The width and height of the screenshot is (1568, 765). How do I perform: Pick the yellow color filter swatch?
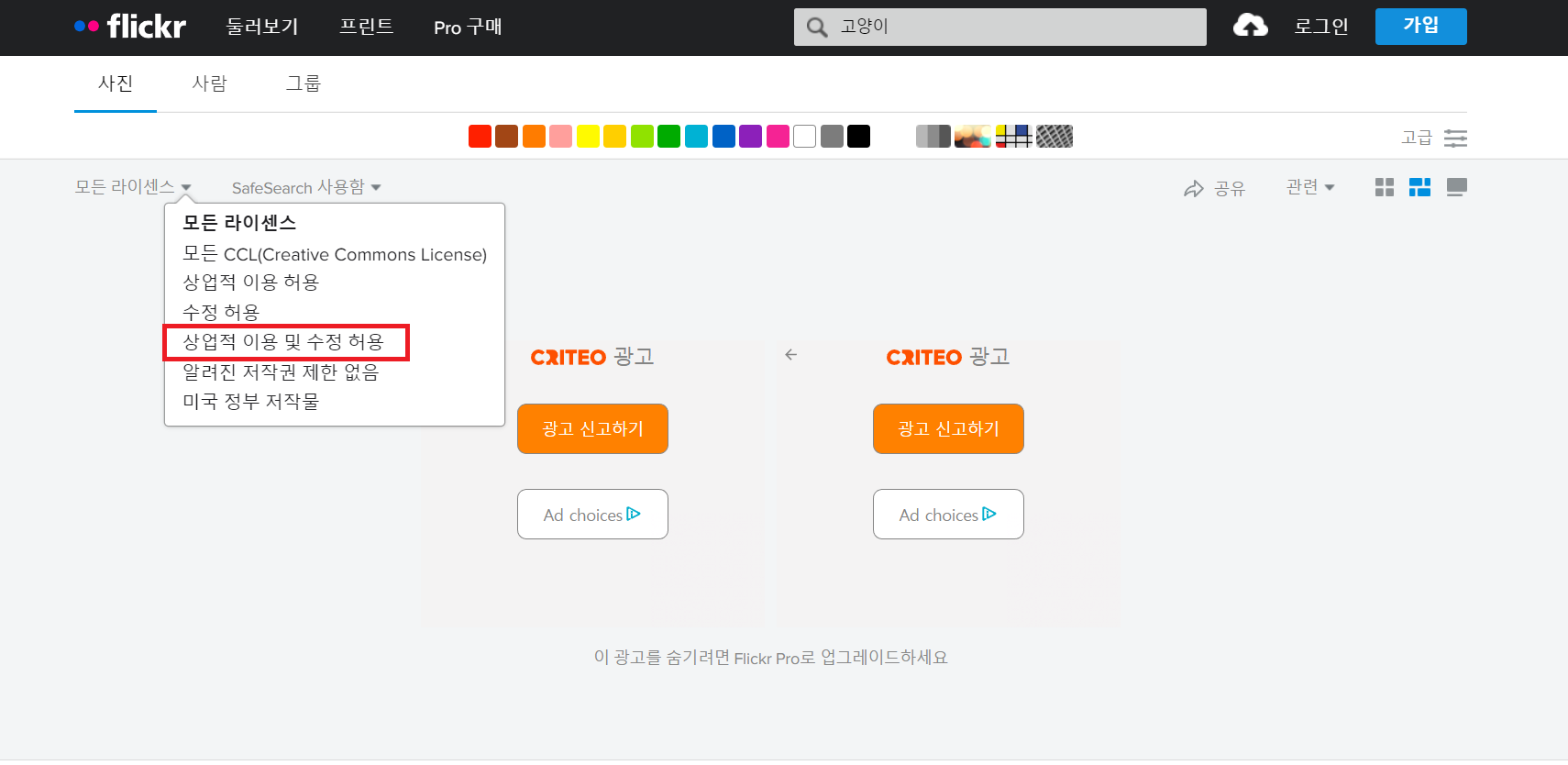[588, 137]
